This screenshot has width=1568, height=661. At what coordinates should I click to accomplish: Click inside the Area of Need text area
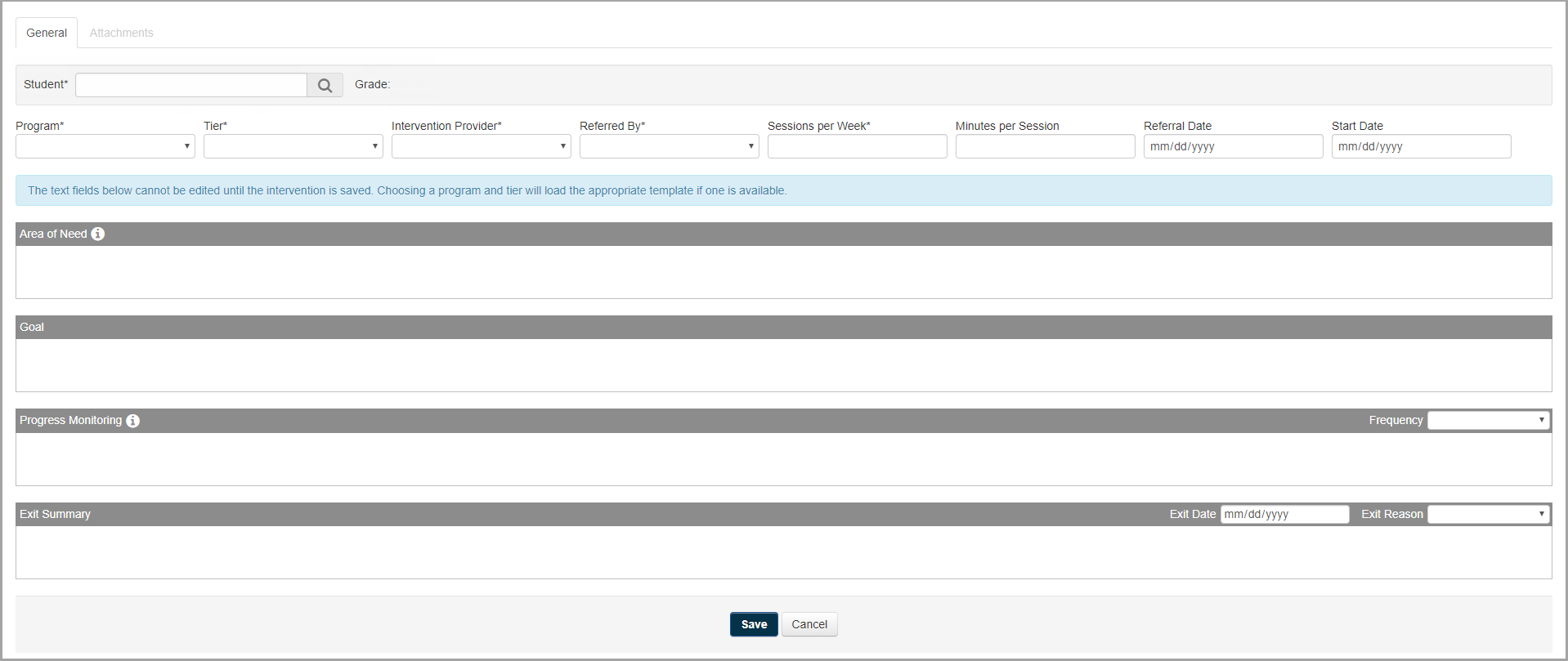[784, 272]
